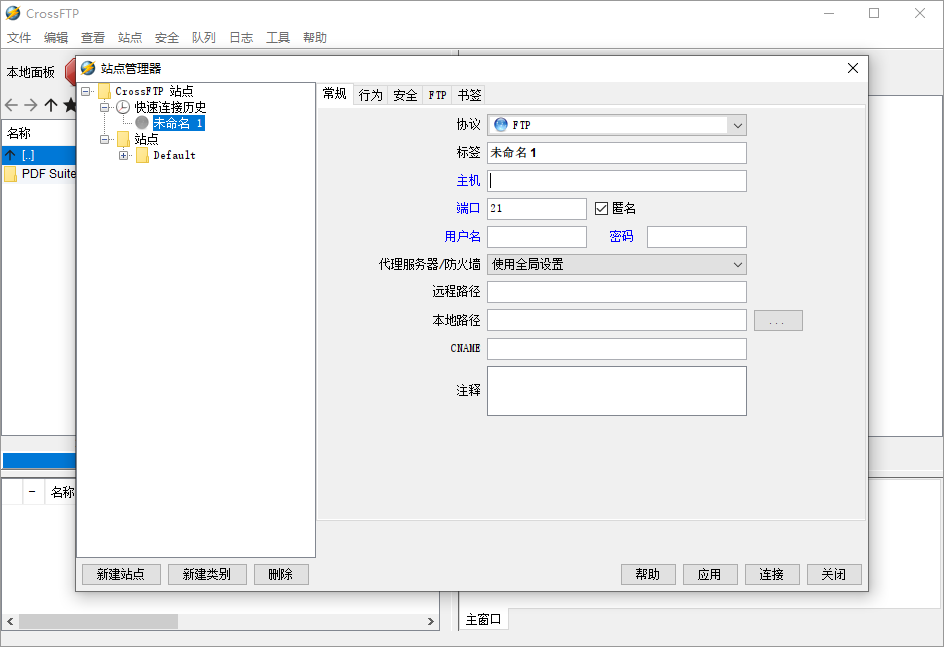The width and height of the screenshot is (944, 647).
Task: Click the globe icon in protocol box
Action: (x=501, y=125)
